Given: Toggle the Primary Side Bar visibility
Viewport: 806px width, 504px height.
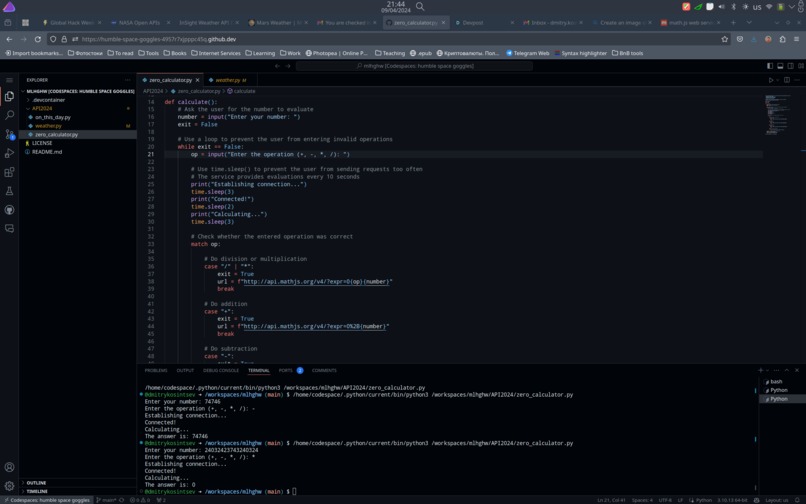Looking at the screenshot, I should (770, 66).
